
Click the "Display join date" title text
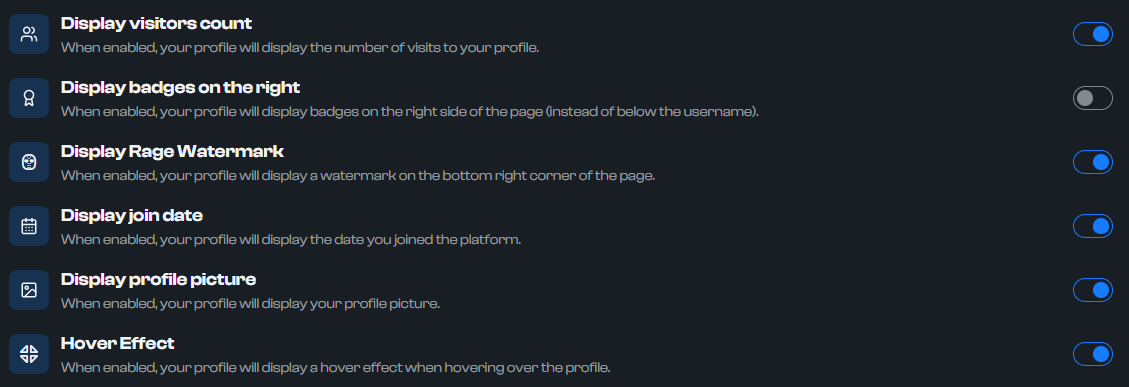click(132, 215)
